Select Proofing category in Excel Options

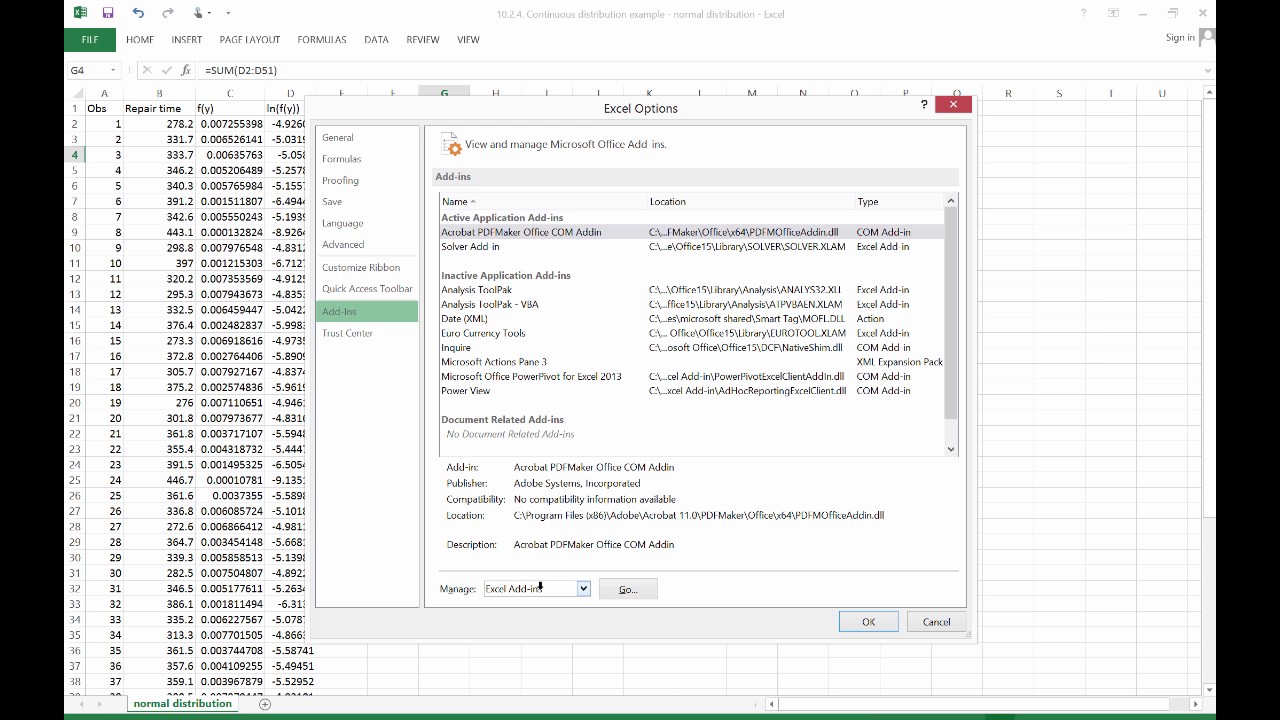click(367, 180)
